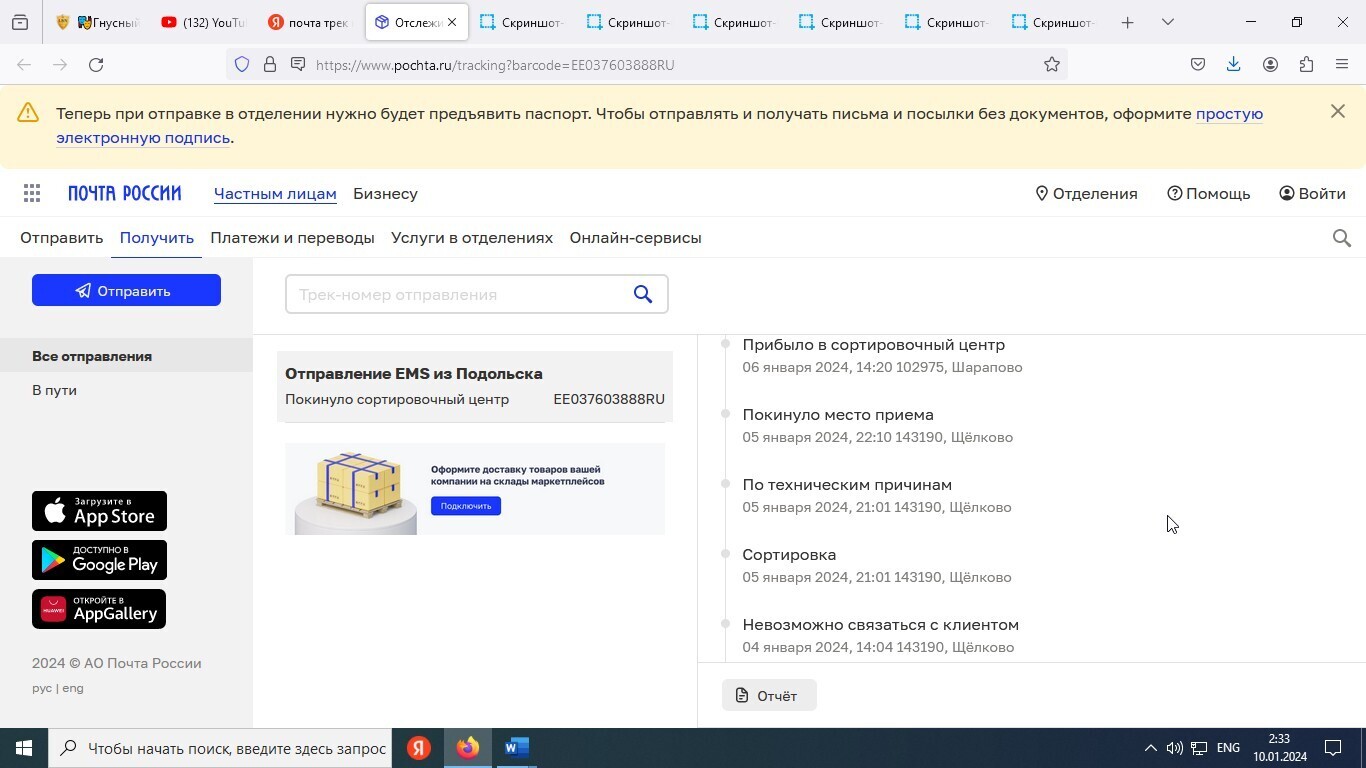The height and width of the screenshot is (768, 1366).
Task: Open the Получить menu section
Action: pos(156,238)
